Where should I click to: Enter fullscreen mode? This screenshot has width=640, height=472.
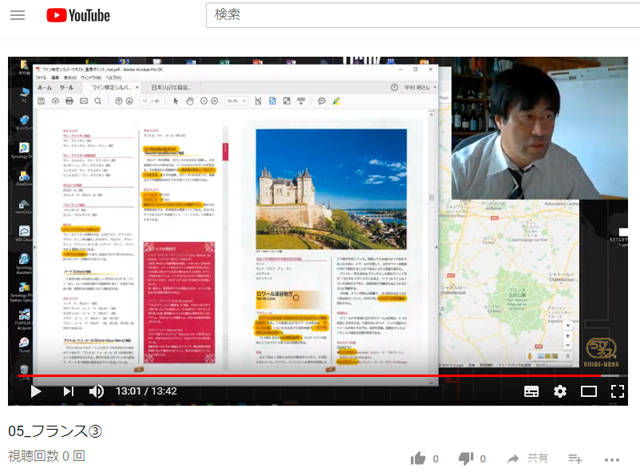[x=618, y=391]
